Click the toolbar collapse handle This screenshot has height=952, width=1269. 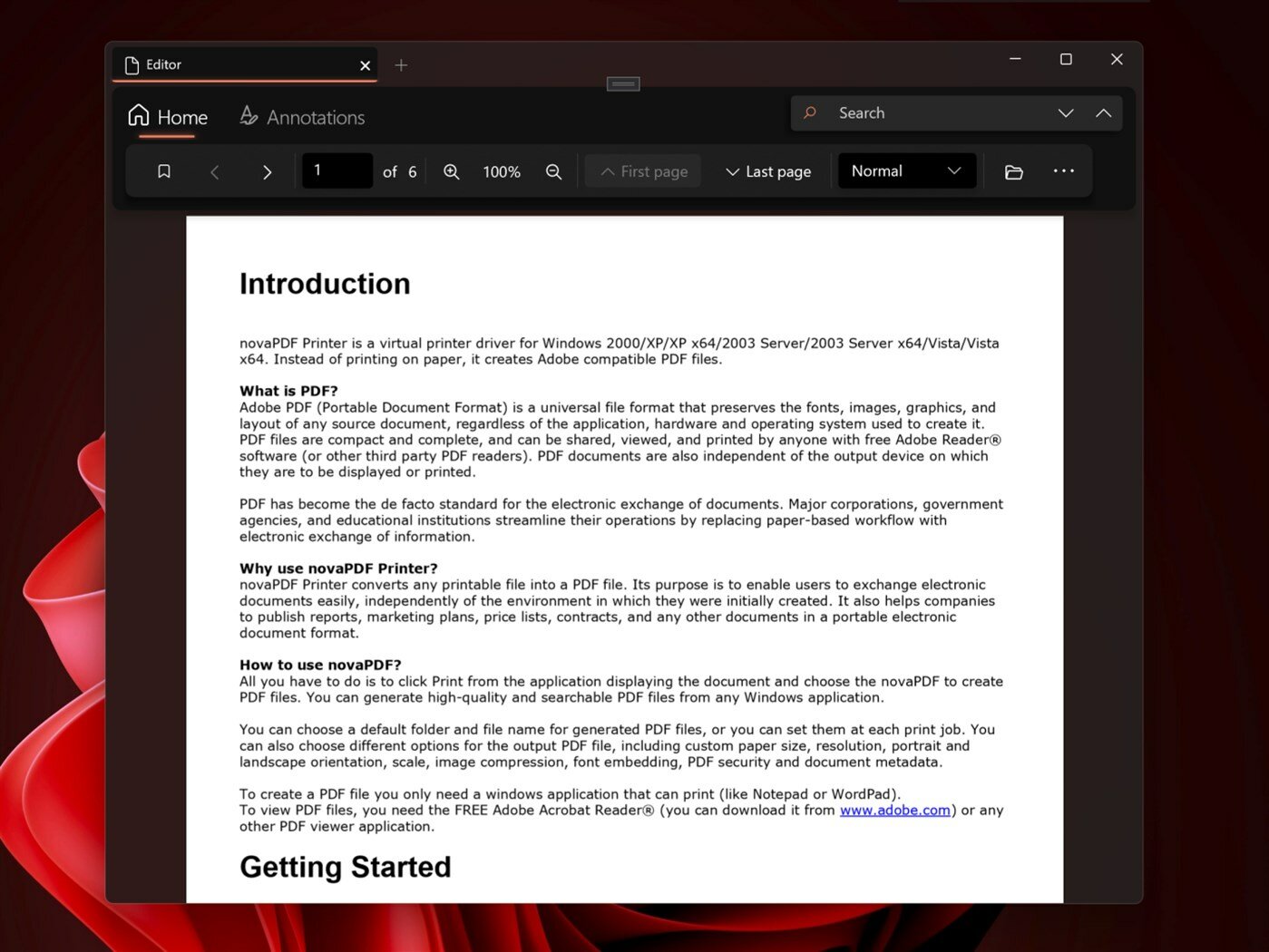point(623,84)
